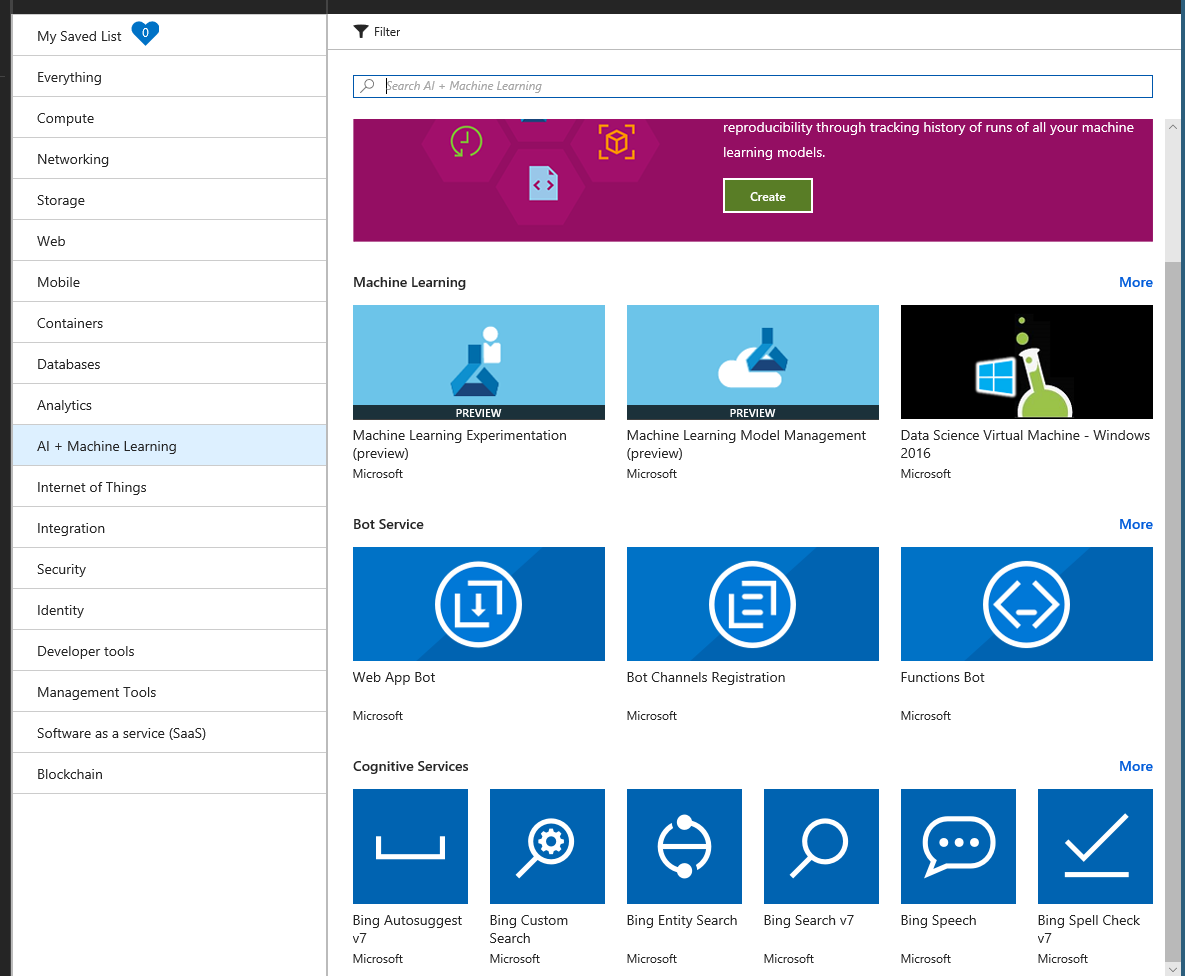
Task: Open the Bing Custom Search icon
Action: point(547,847)
